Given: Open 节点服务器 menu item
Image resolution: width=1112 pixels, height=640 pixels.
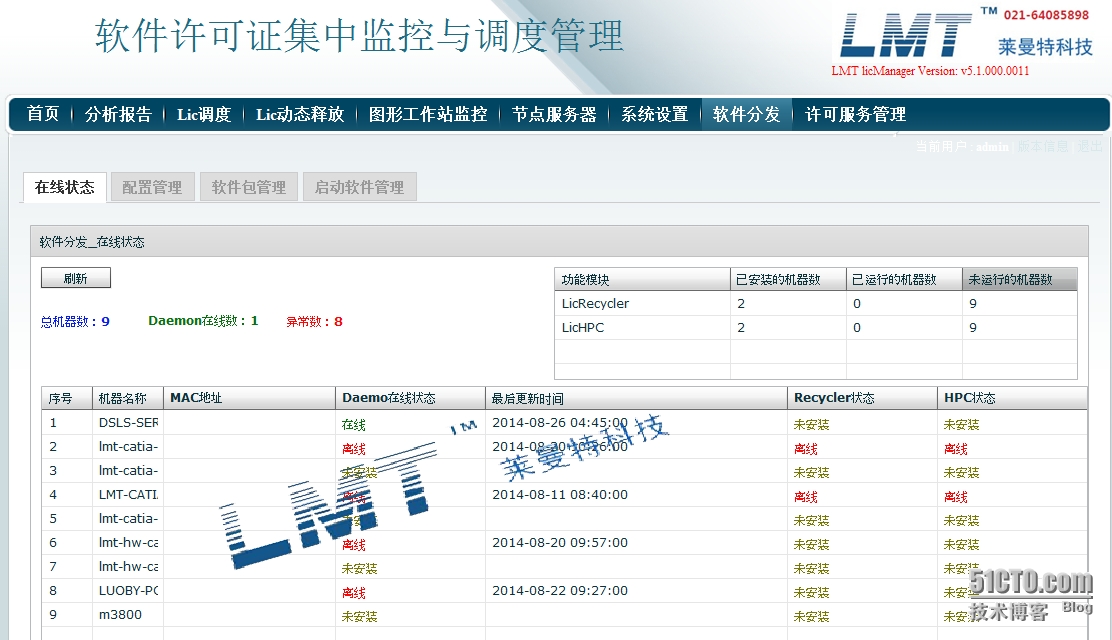Looking at the screenshot, I should click(x=554, y=114).
